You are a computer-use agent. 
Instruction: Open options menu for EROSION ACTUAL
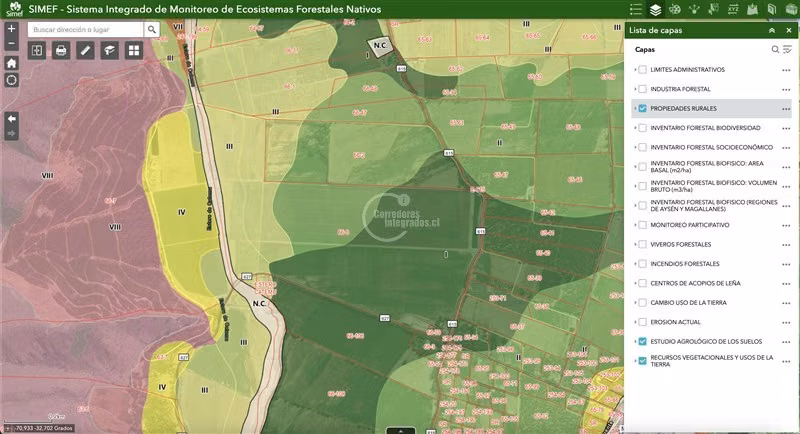(786, 322)
